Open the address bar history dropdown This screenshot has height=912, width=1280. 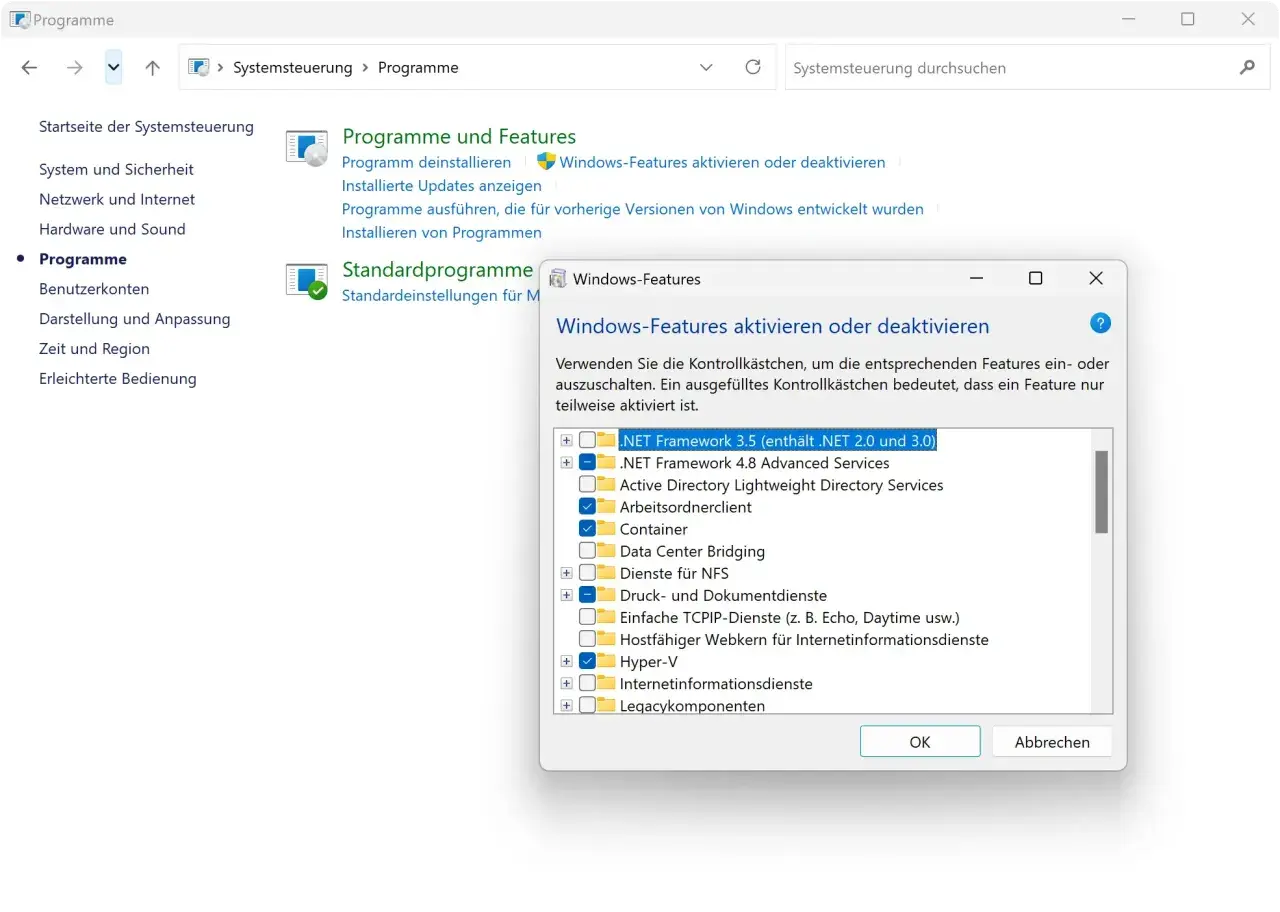coord(706,68)
